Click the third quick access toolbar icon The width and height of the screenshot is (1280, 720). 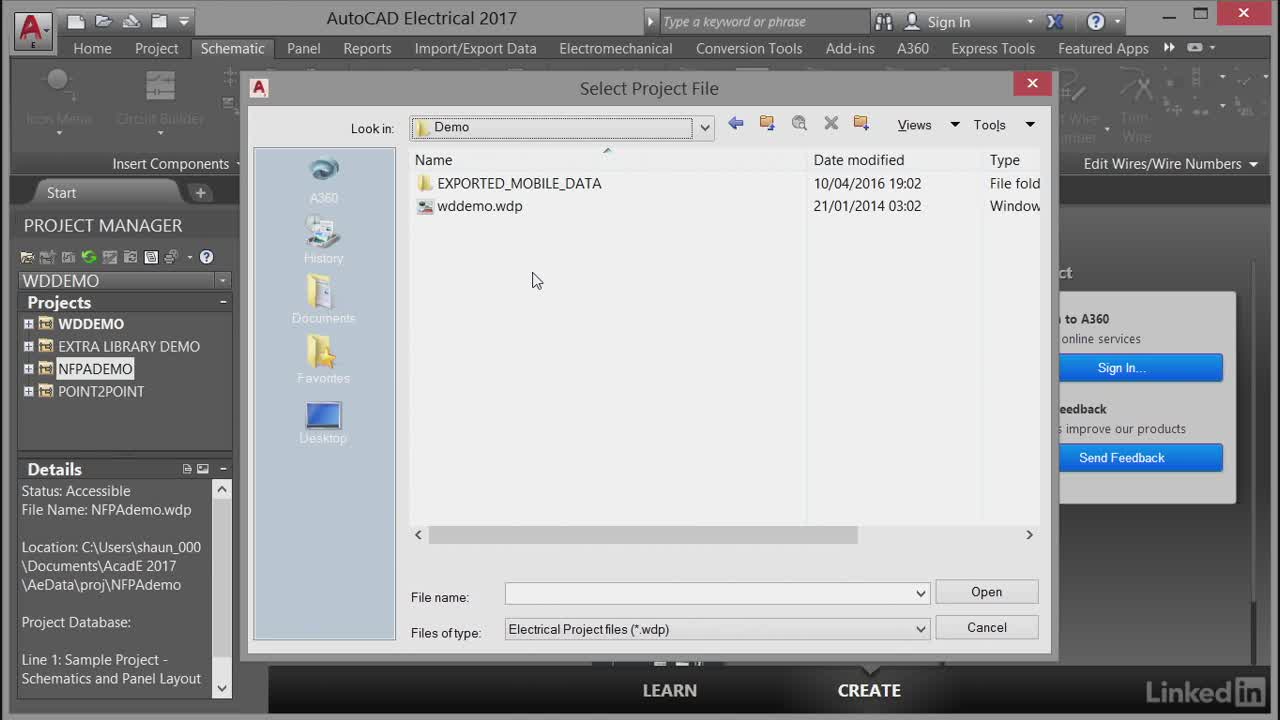click(x=131, y=20)
